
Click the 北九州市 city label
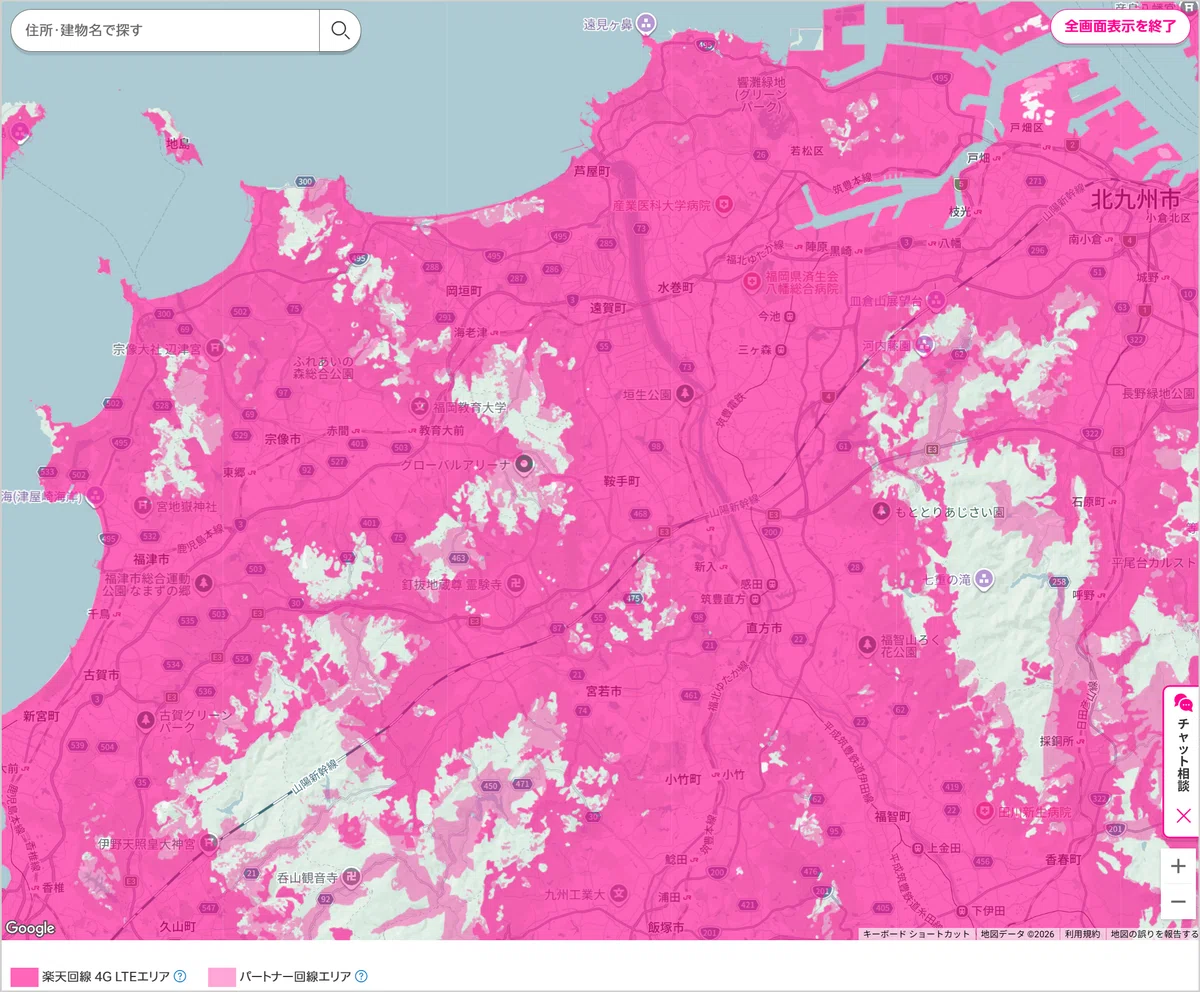(1136, 198)
